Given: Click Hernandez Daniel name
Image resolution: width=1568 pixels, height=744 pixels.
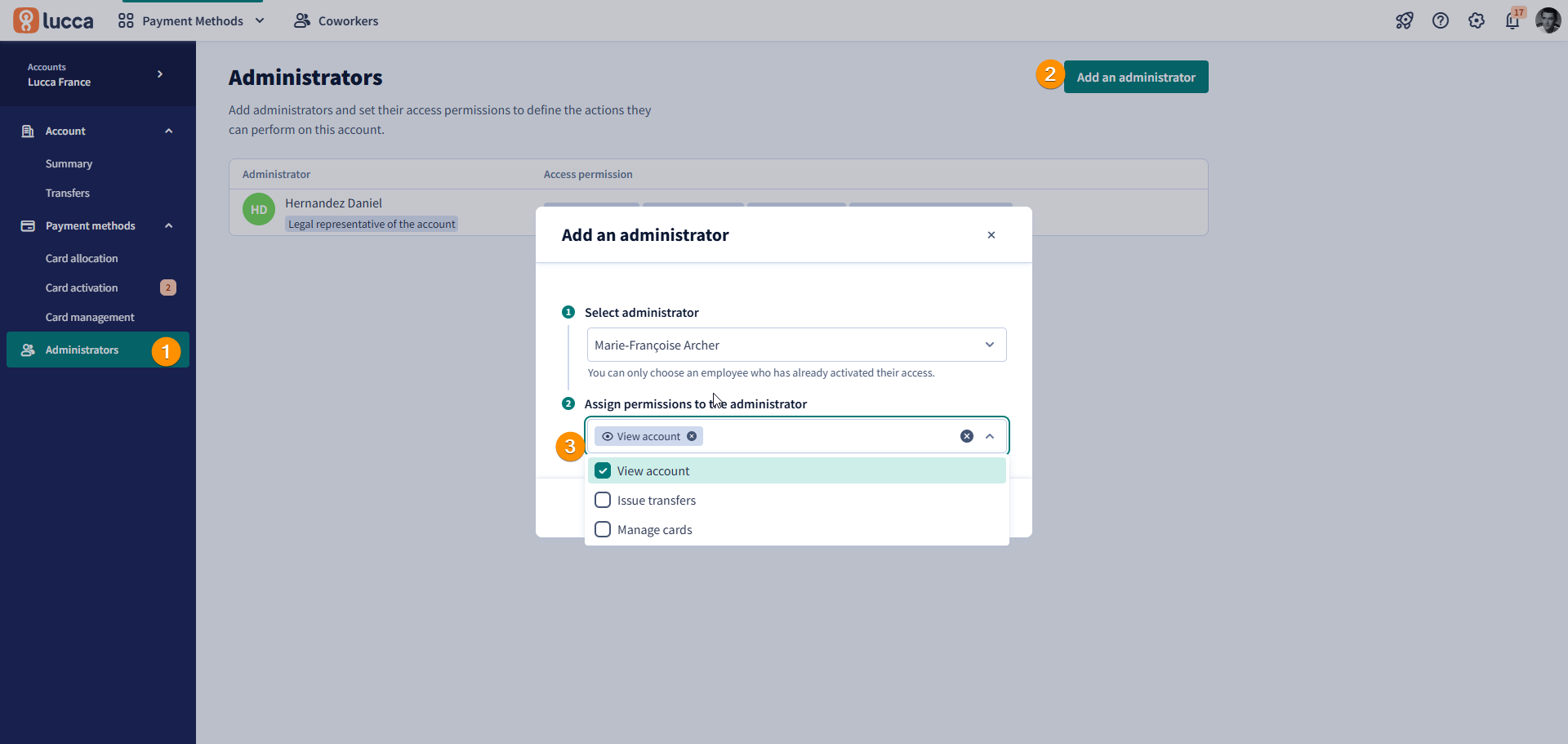Looking at the screenshot, I should pyautogui.click(x=333, y=203).
